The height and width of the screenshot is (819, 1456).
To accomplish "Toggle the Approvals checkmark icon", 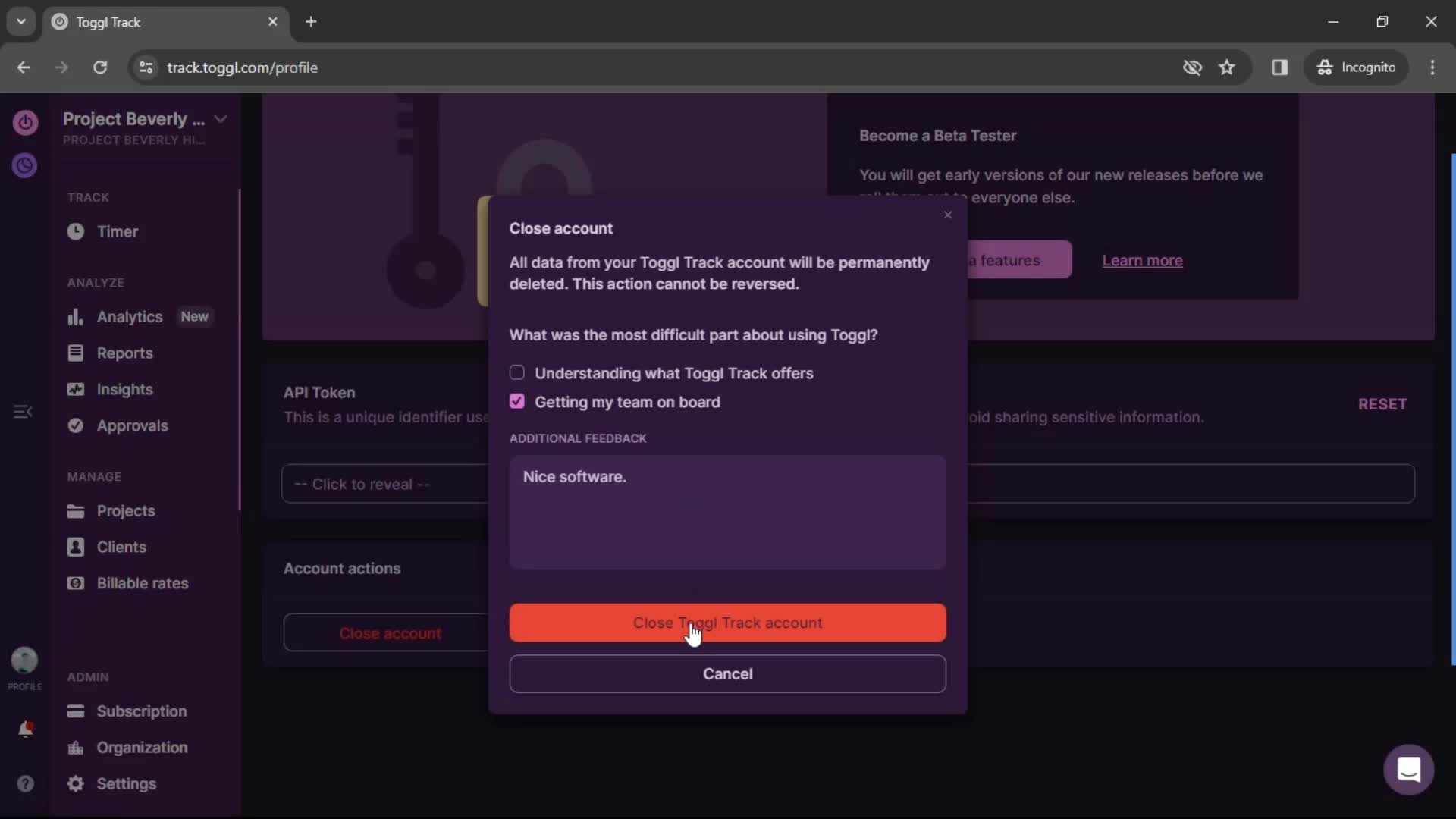I will pyautogui.click(x=76, y=425).
